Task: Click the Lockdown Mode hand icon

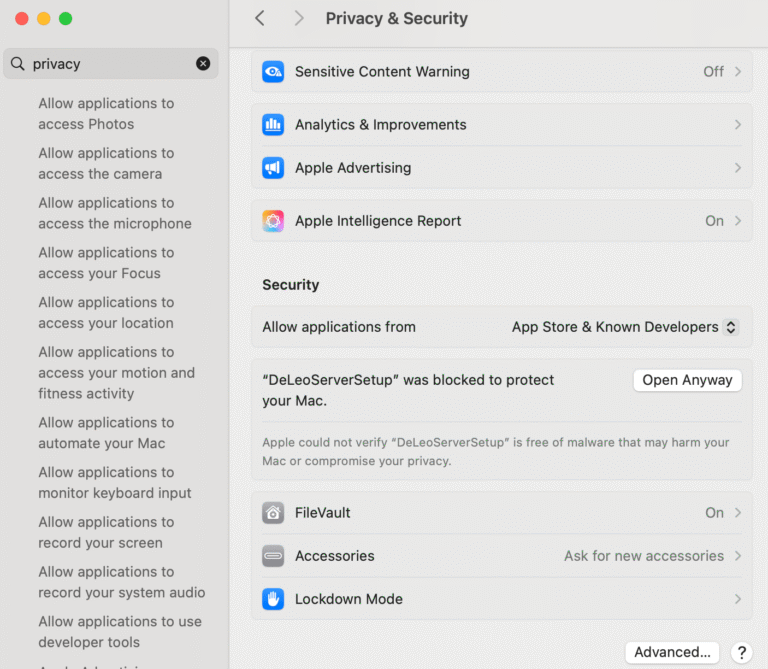Action: (273, 599)
